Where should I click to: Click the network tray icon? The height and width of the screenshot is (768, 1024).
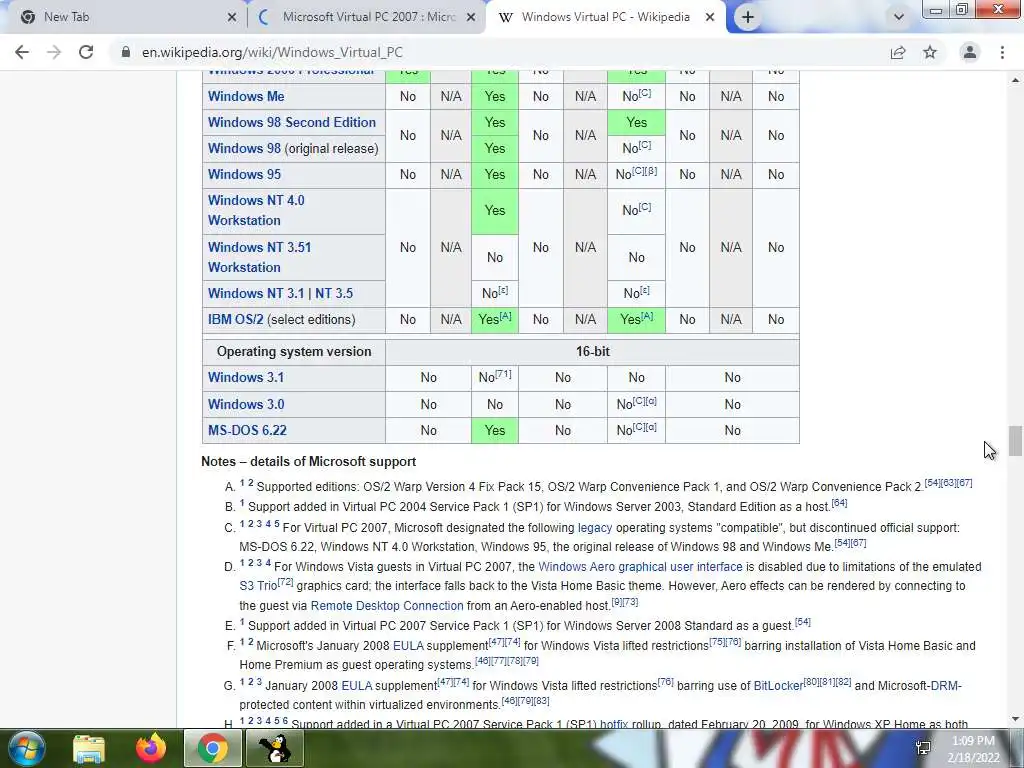coord(923,748)
